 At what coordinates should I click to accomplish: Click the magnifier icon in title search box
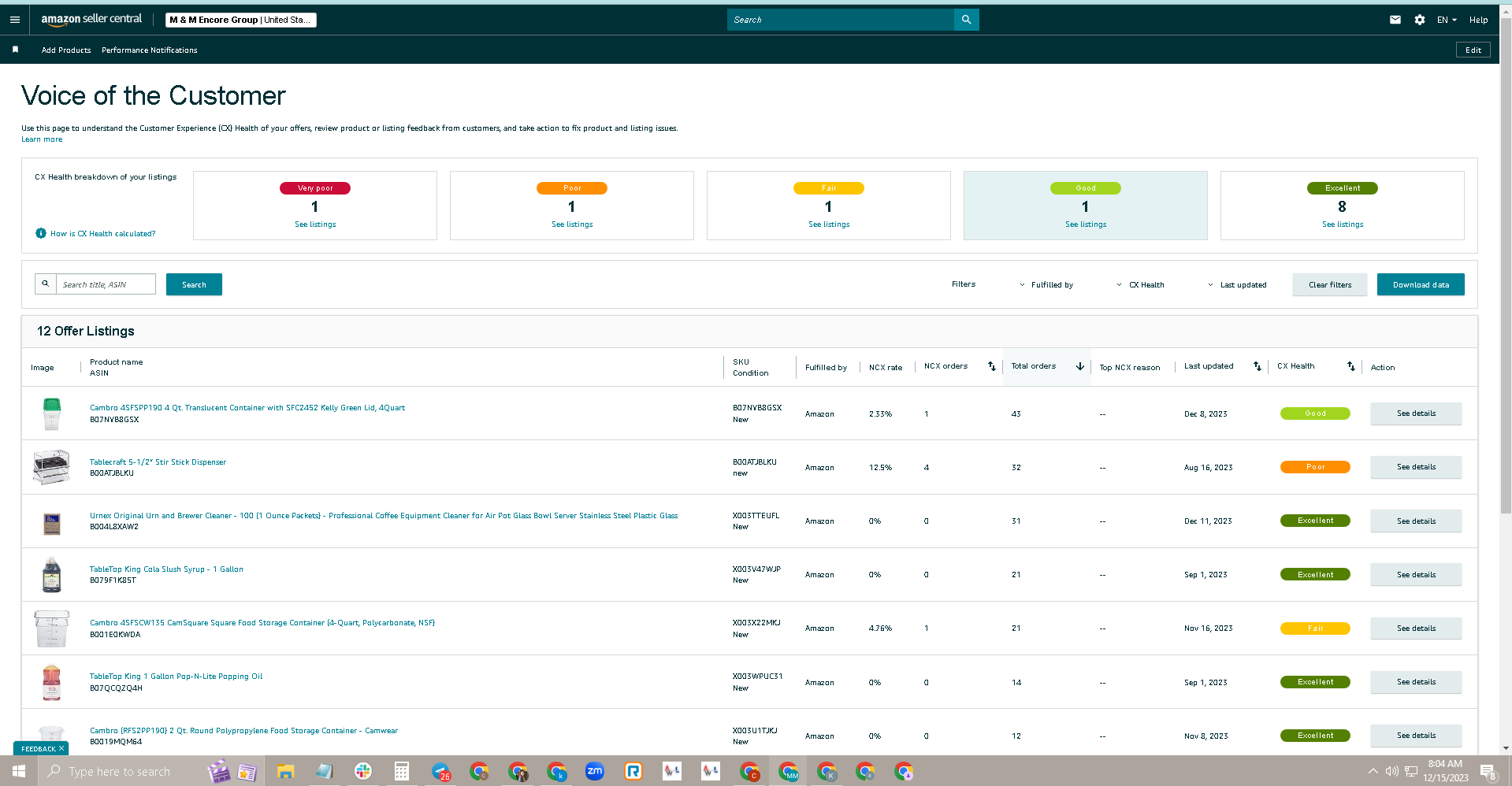46,284
